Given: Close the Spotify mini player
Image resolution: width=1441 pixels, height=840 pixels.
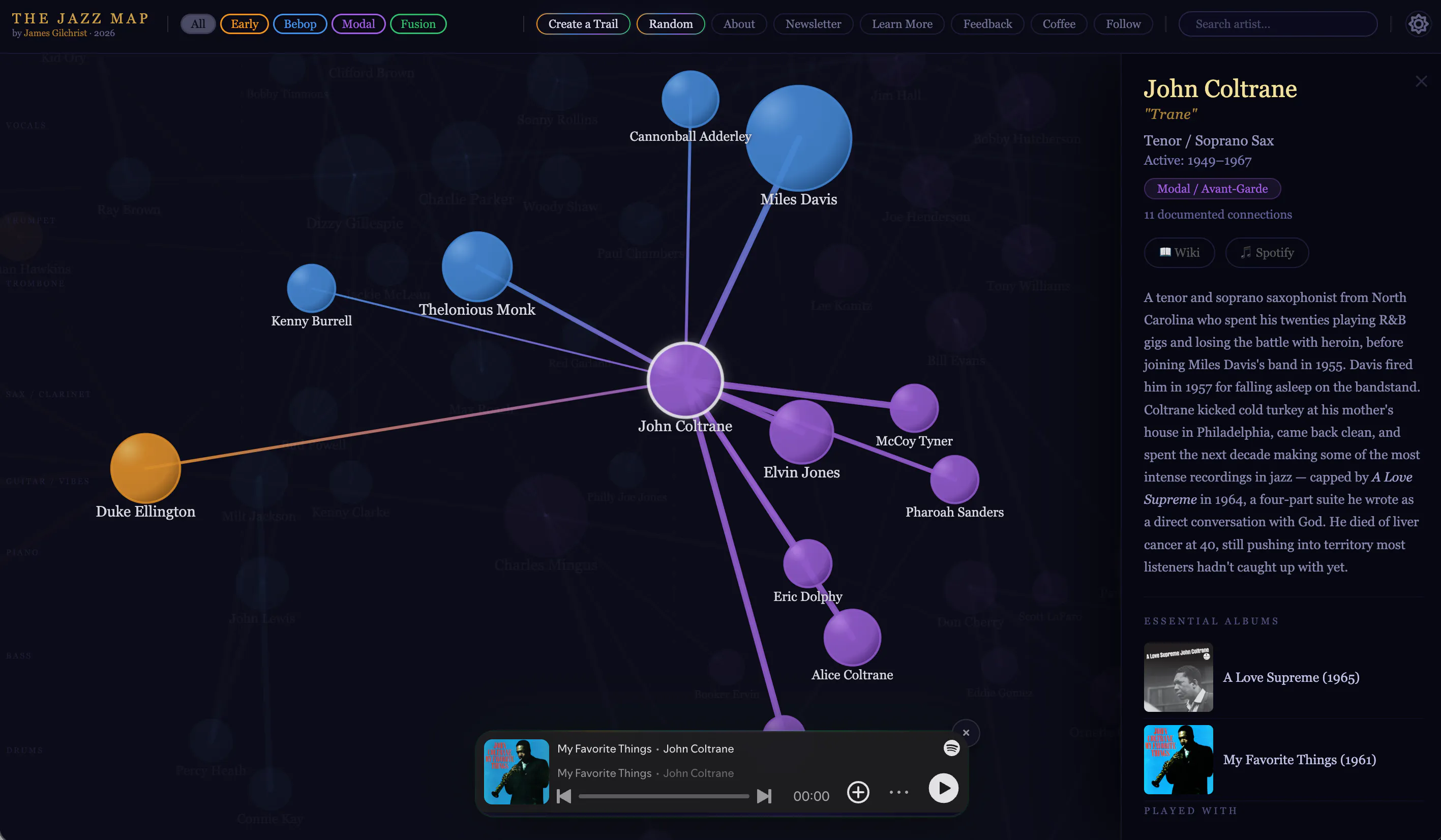Looking at the screenshot, I should [x=966, y=733].
